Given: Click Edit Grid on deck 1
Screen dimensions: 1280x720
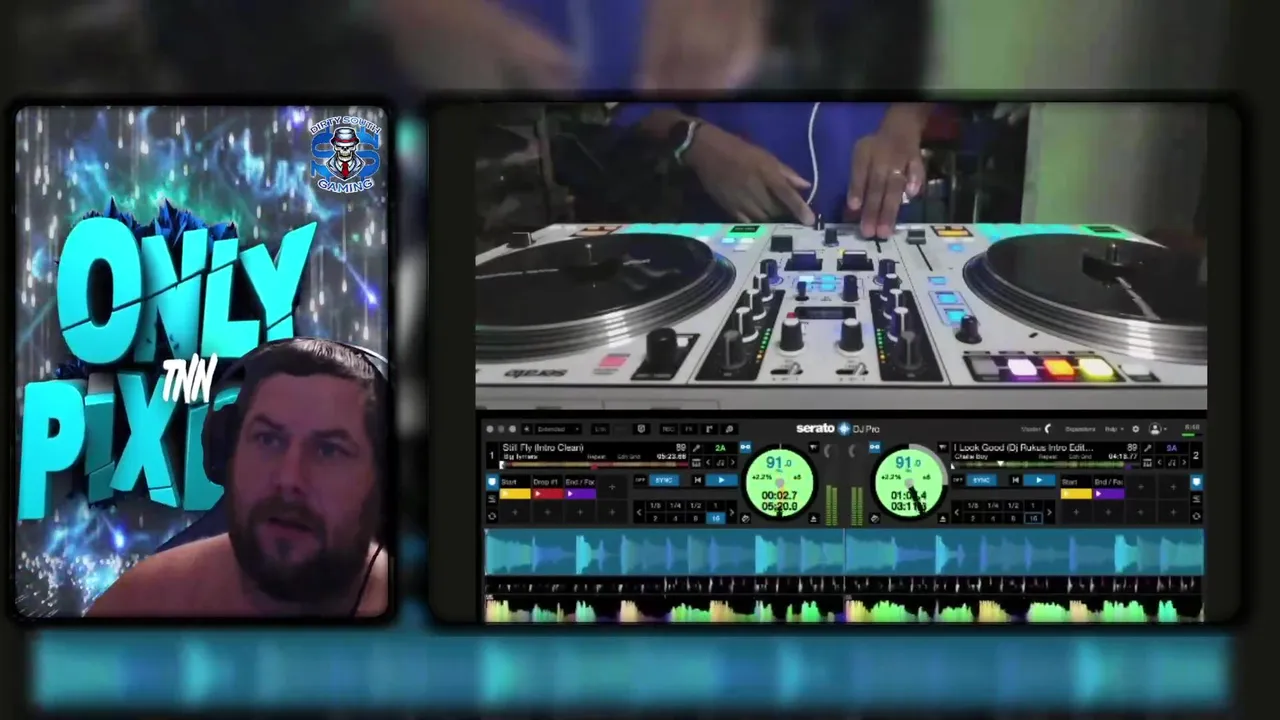Looking at the screenshot, I should 629,457.
